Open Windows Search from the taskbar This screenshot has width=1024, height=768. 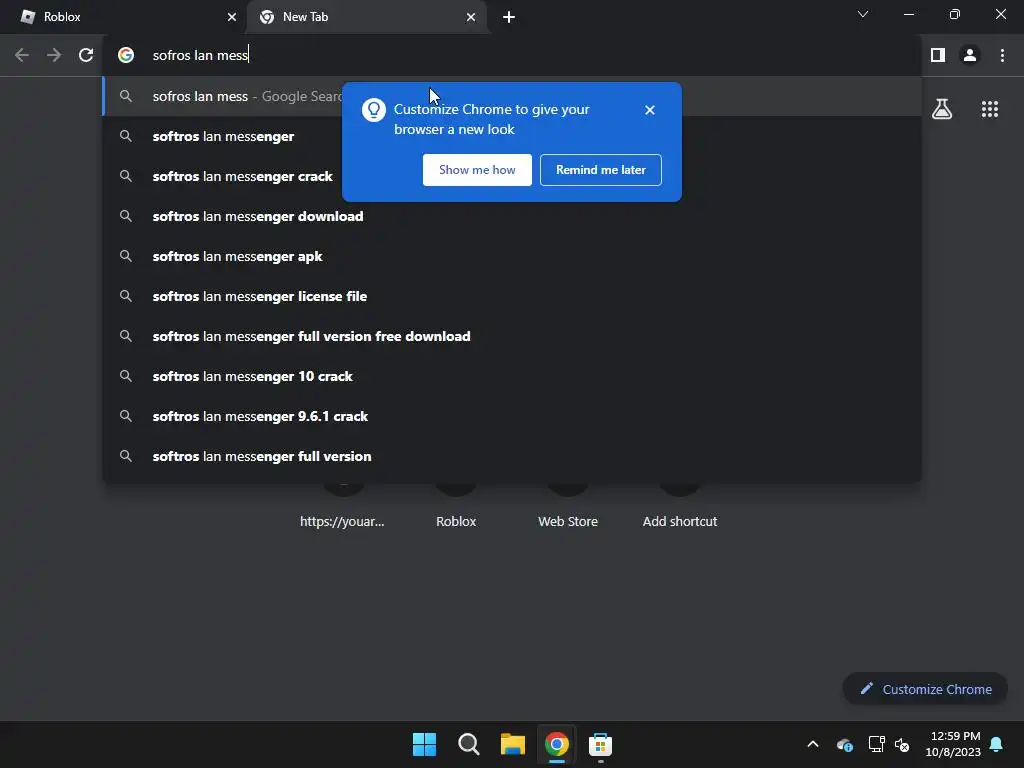pyautogui.click(x=468, y=744)
